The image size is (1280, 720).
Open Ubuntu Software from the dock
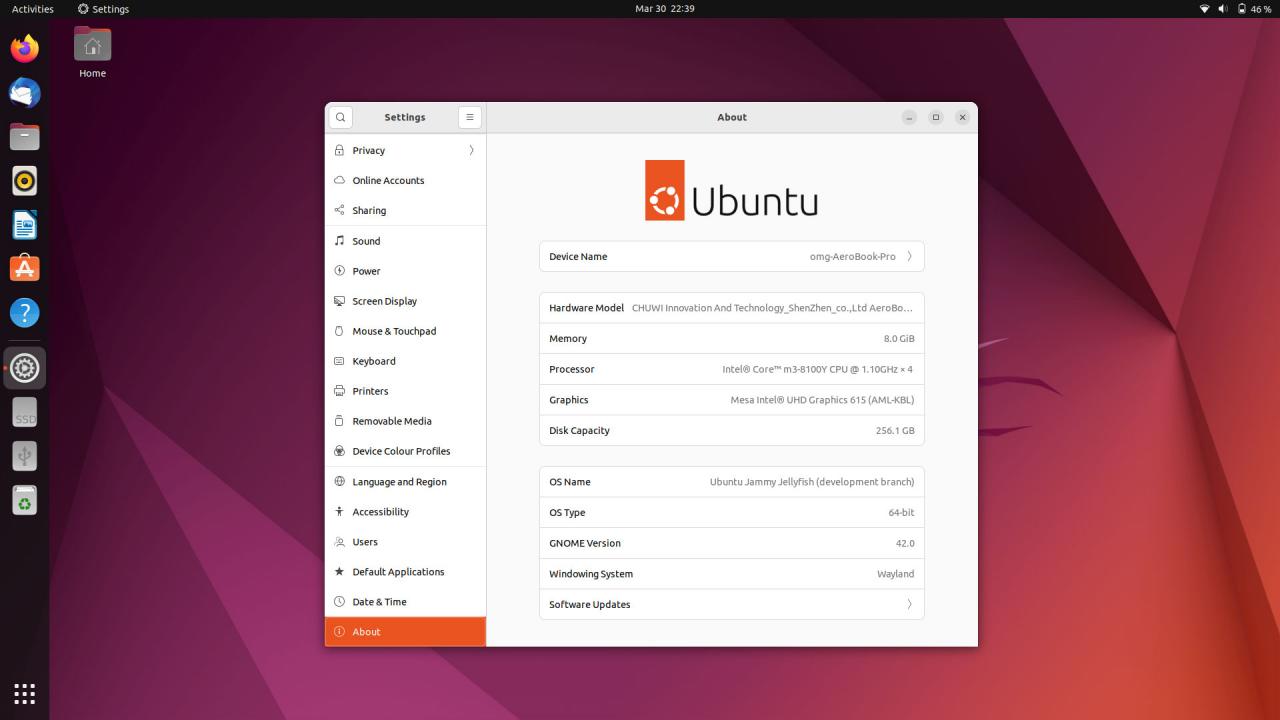(25, 268)
